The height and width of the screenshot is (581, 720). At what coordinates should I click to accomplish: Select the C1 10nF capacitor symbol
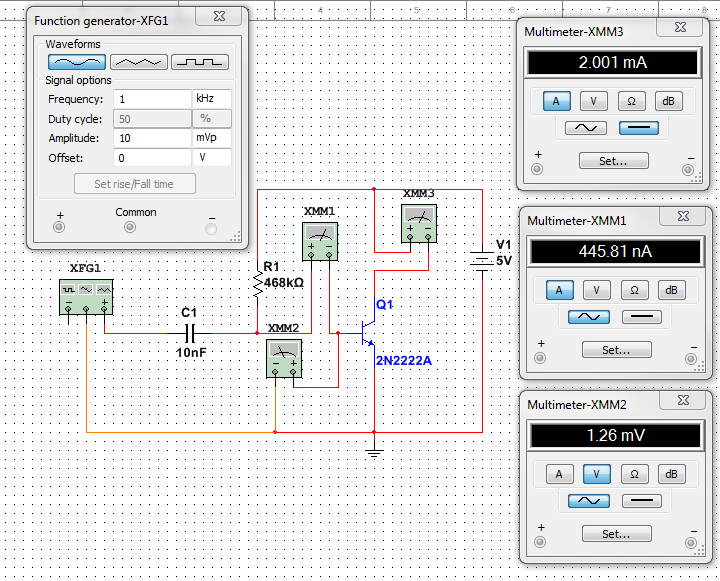point(190,331)
